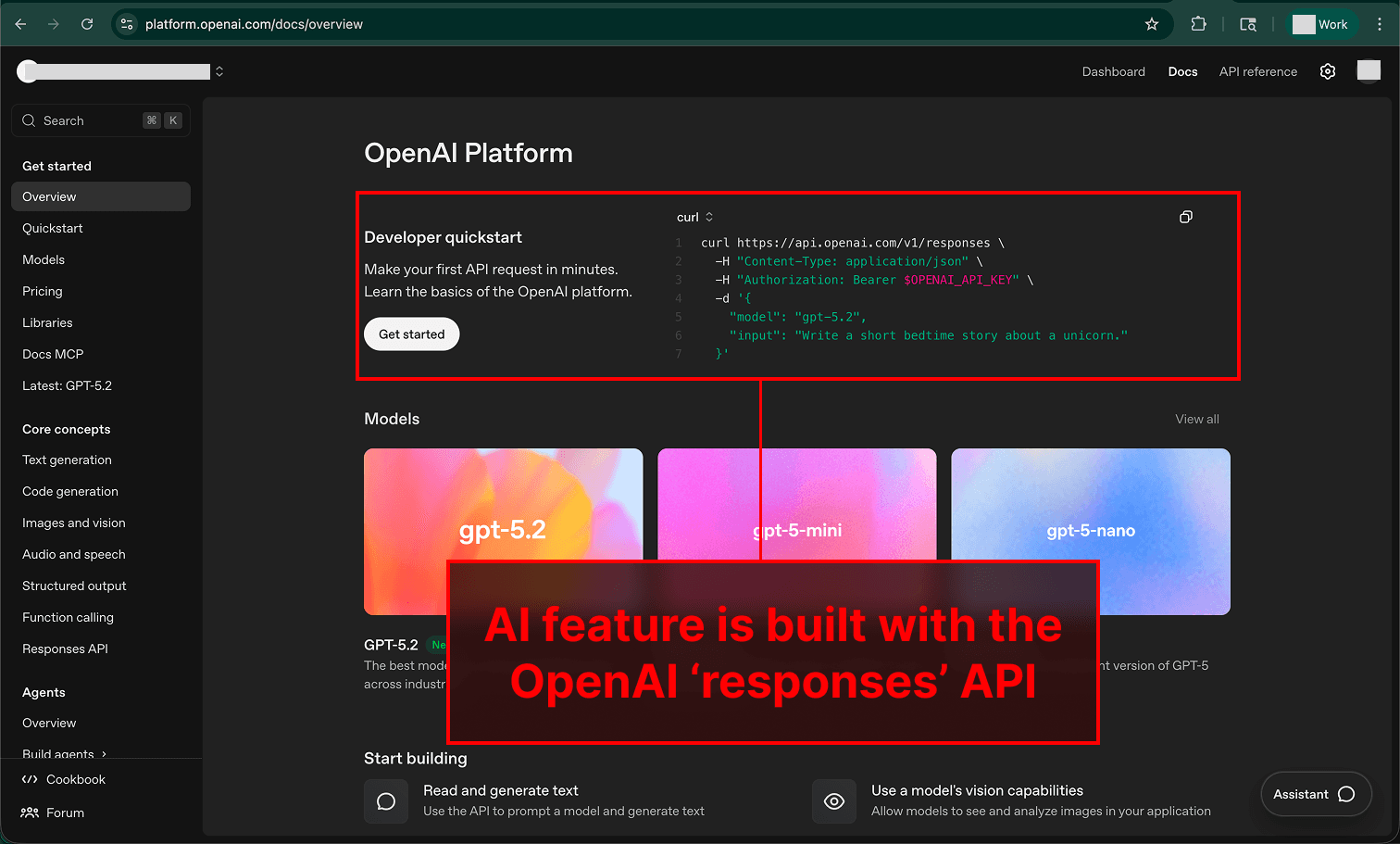Copy the curl code snippet

point(1186,216)
